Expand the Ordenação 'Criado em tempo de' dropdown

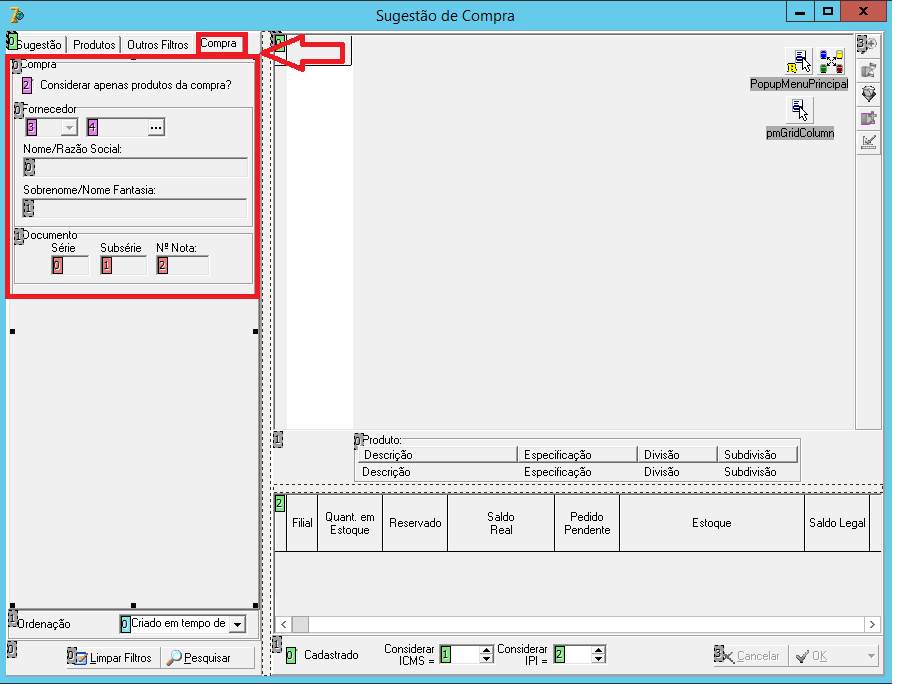[238, 624]
